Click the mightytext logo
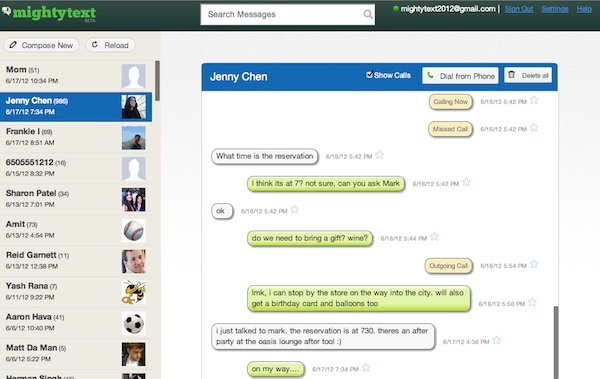 (49, 13)
